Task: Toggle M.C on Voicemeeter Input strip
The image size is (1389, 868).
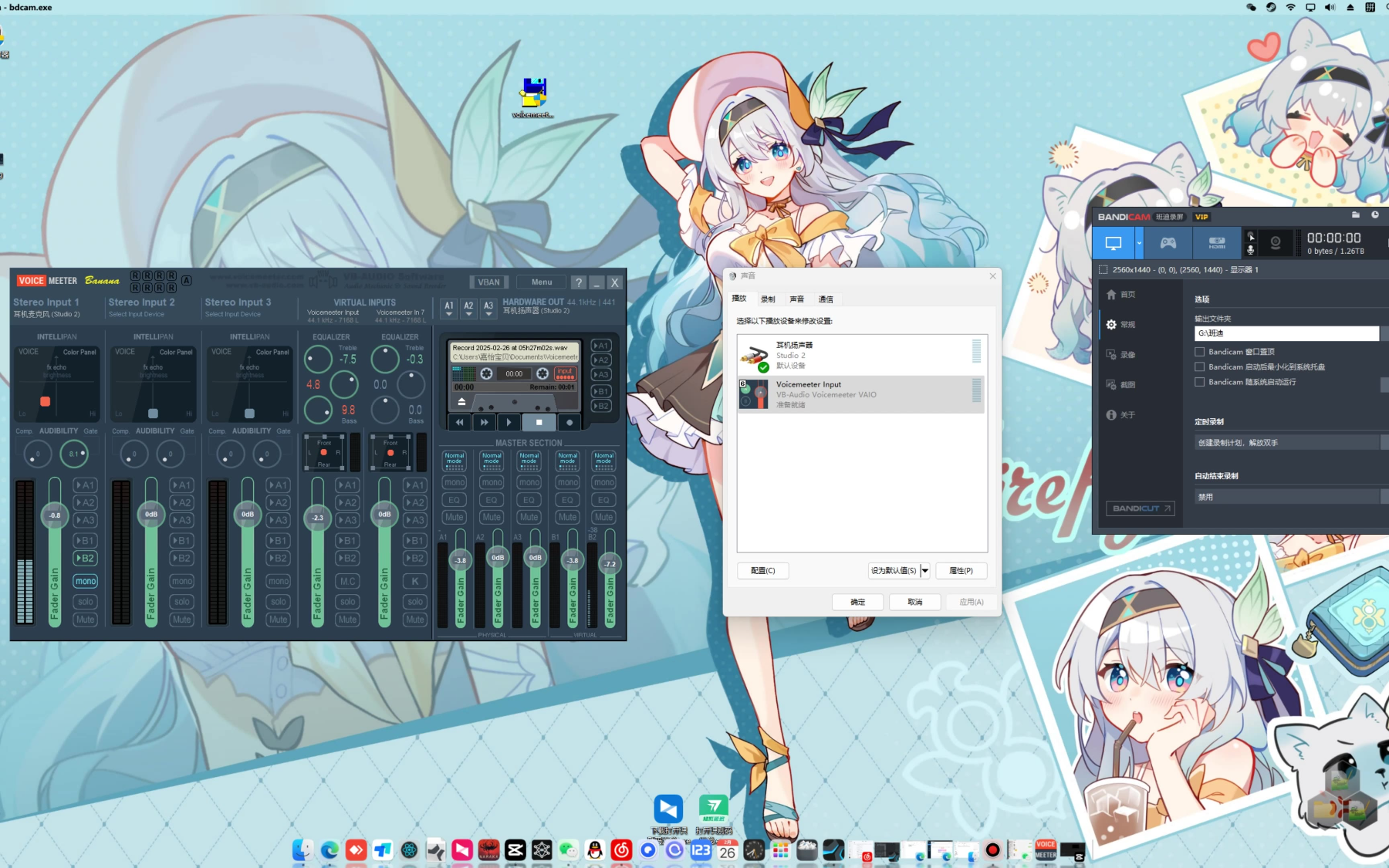Action: pyautogui.click(x=347, y=581)
